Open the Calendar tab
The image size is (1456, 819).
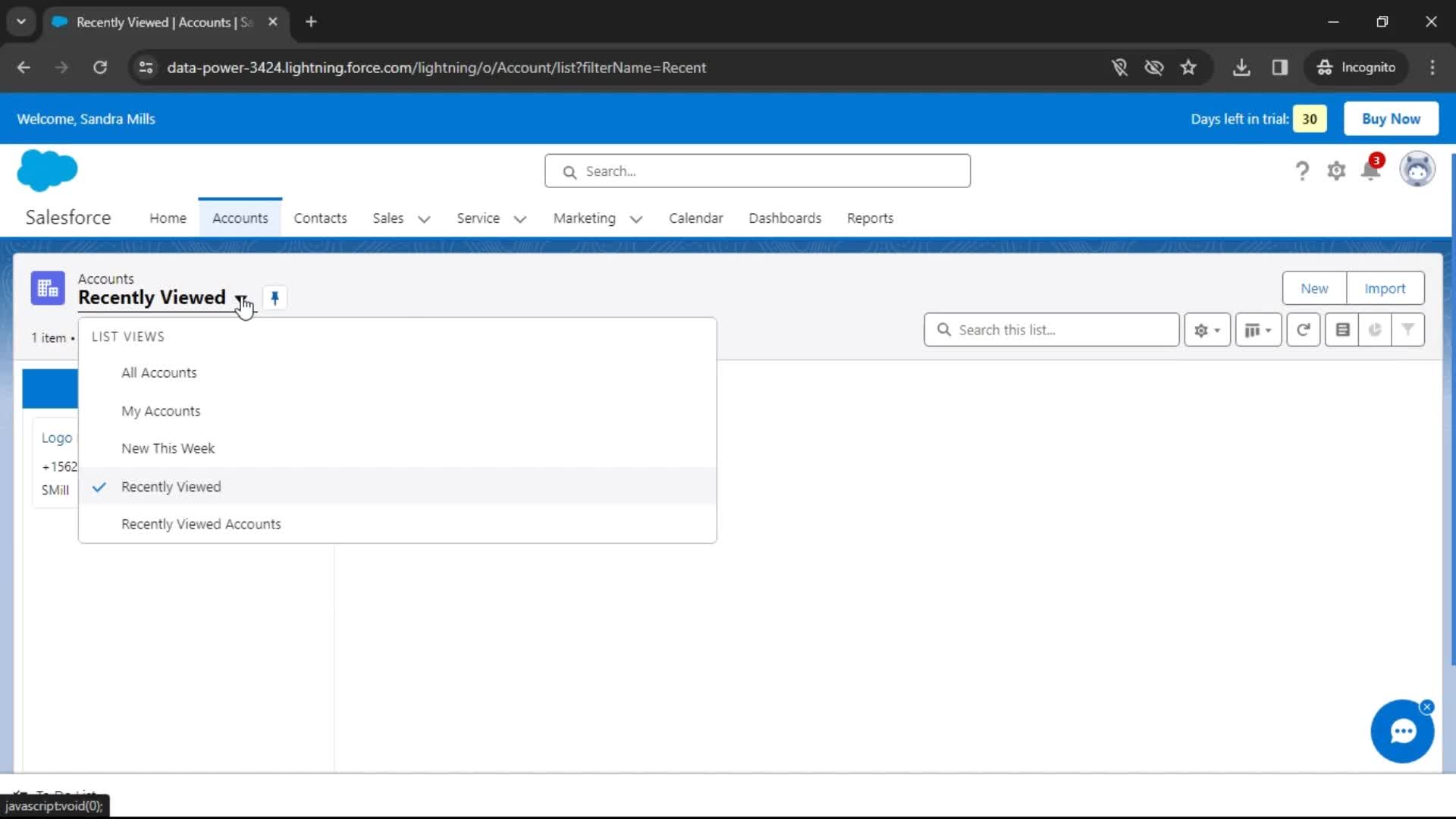tap(695, 218)
